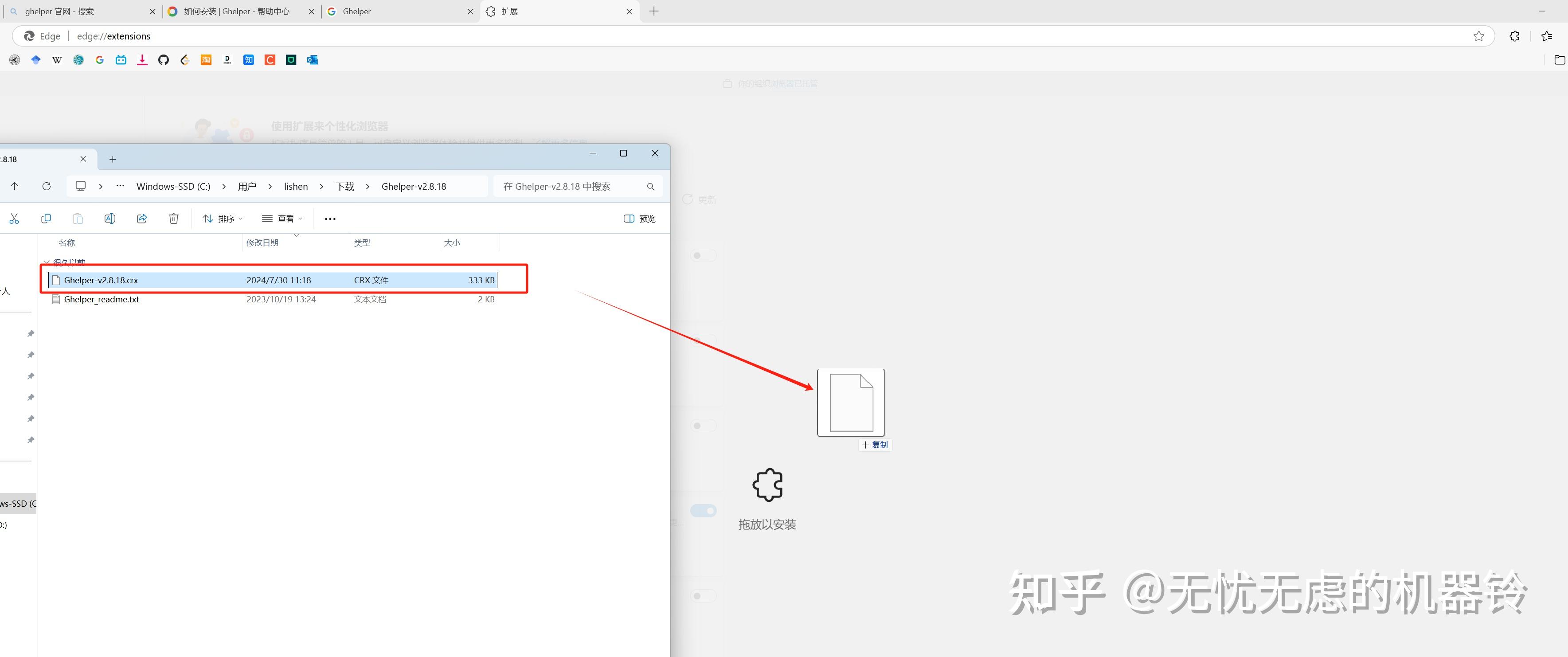Image resolution: width=1568 pixels, height=657 pixels.
Task: Collapse the 很久以前 file group
Action: 47,262
